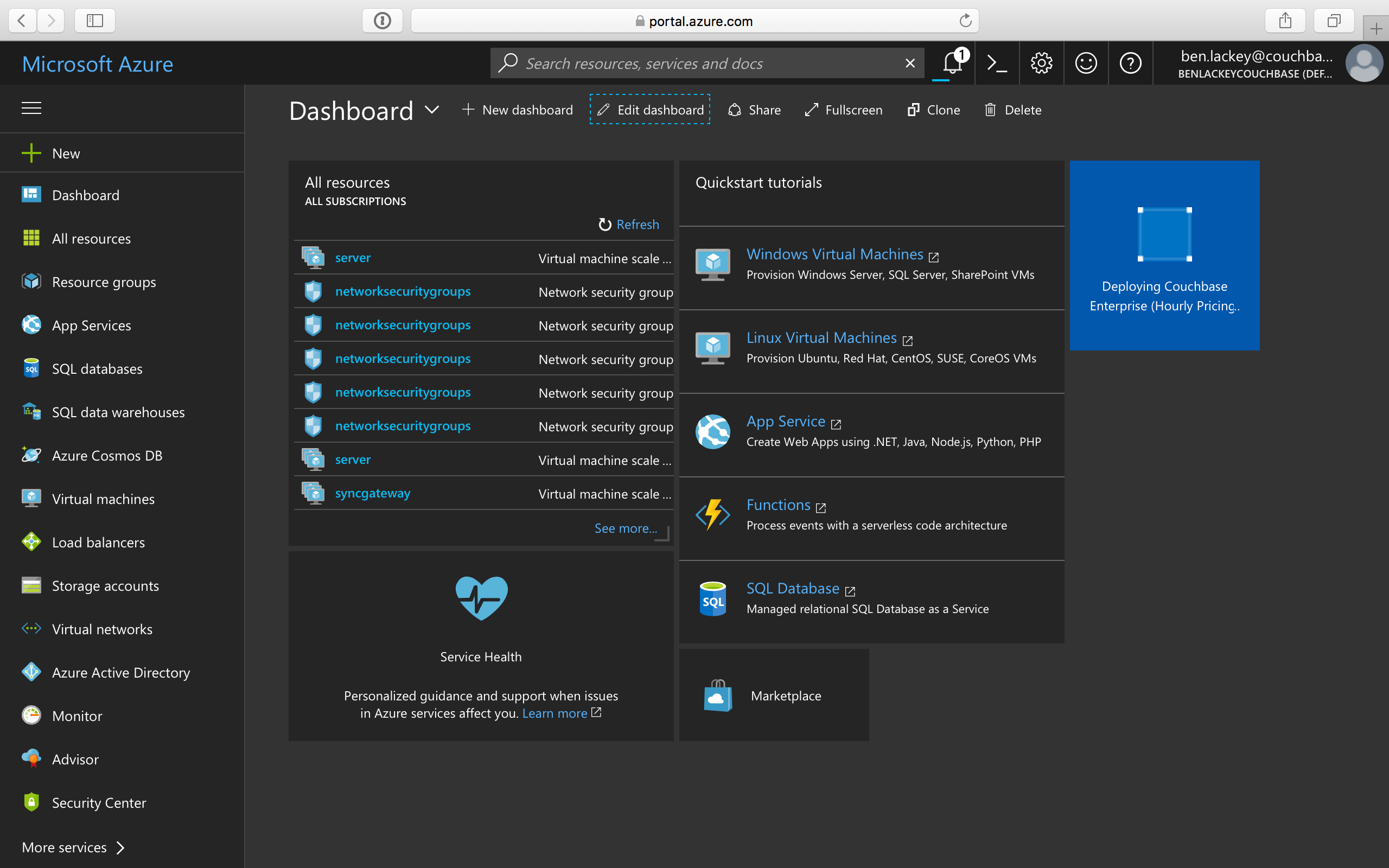The width and height of the screenshot is (1389, 868).
Task: Expand the Dashboard title dropdown
Action: [x=432, y=110]
